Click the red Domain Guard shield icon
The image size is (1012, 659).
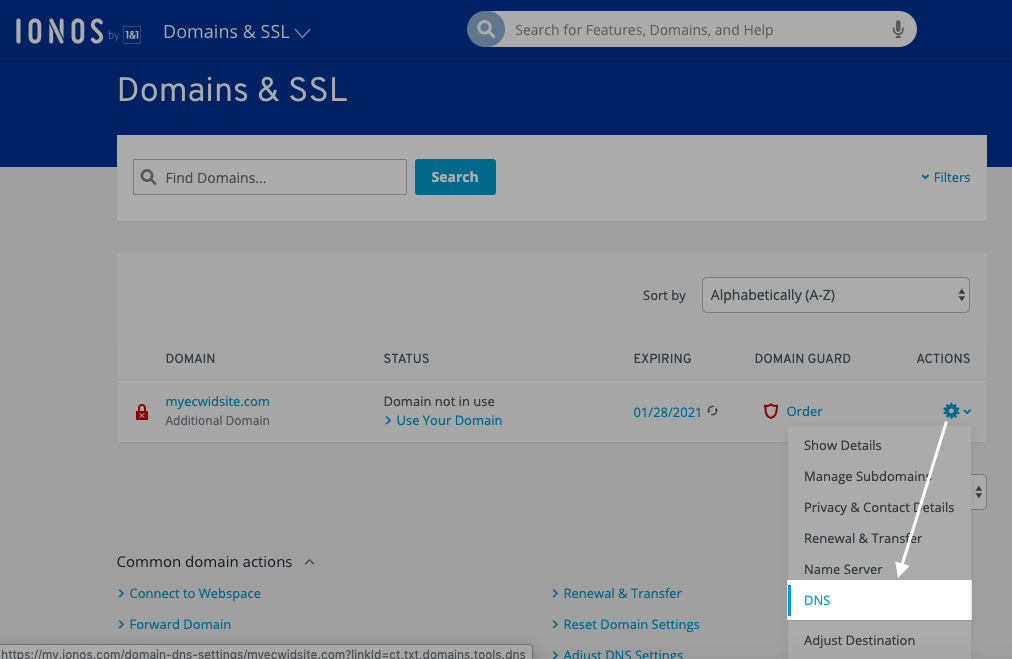click(771, 410)
